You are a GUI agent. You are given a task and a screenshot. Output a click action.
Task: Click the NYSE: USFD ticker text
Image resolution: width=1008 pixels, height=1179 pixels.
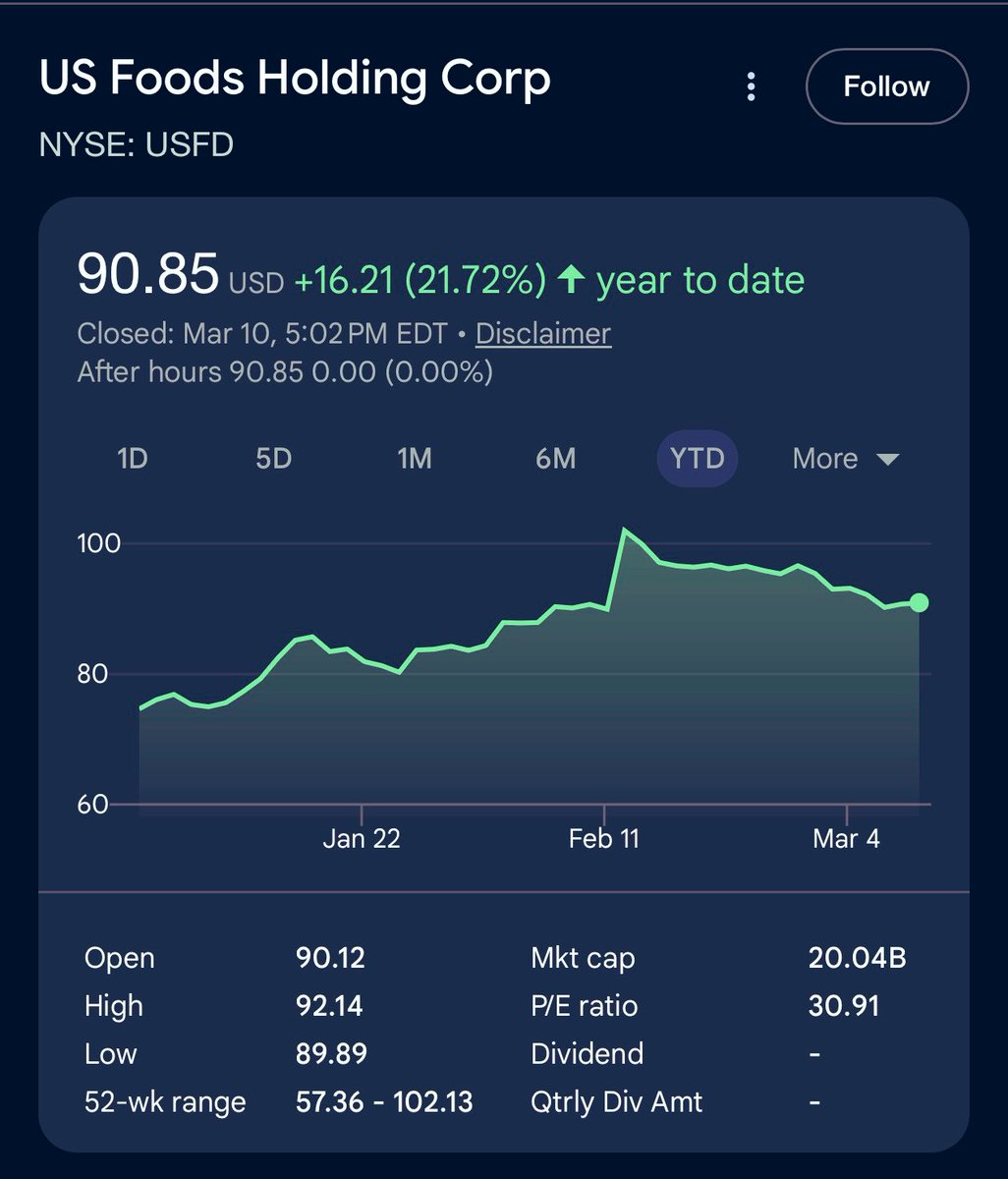137,145
